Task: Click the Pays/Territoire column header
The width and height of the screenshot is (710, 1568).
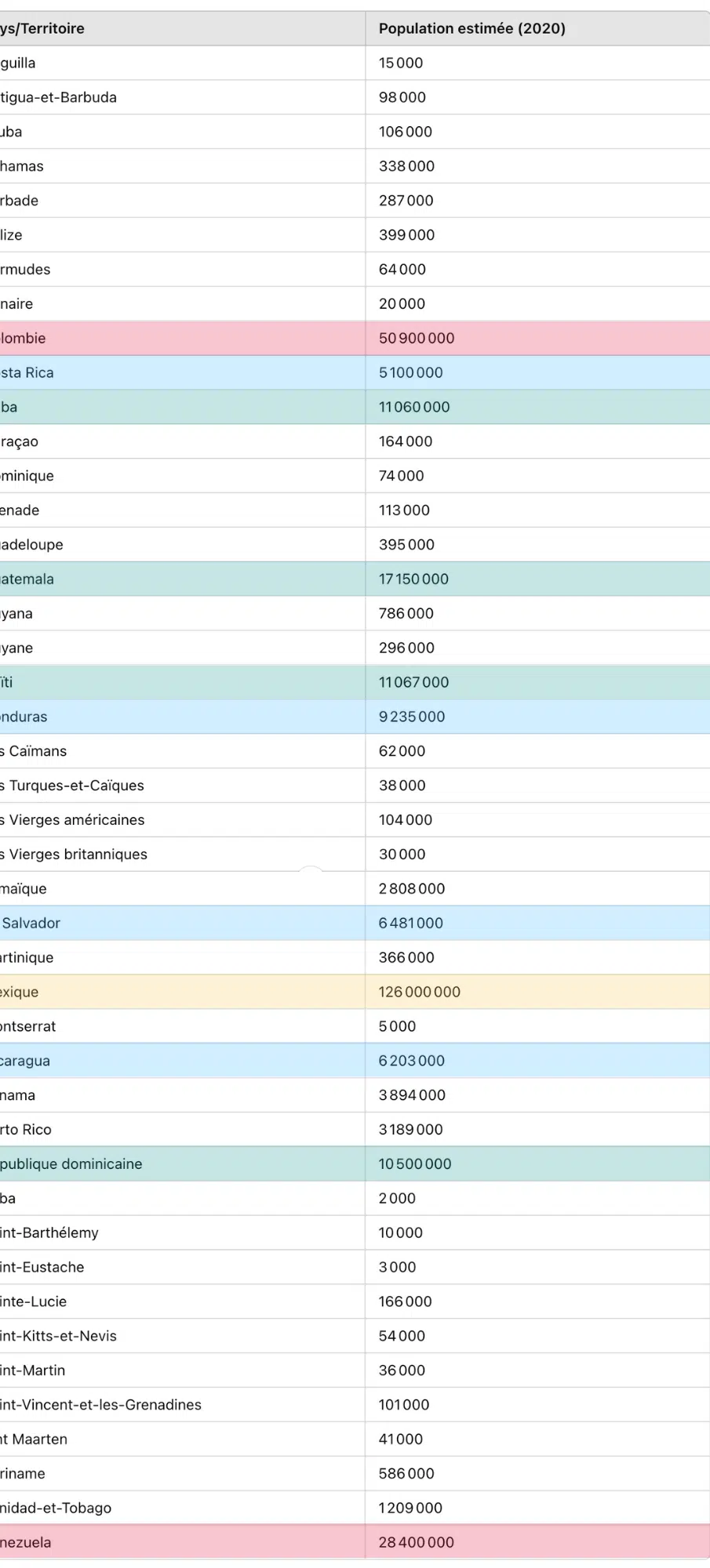Action: [42, 28]
